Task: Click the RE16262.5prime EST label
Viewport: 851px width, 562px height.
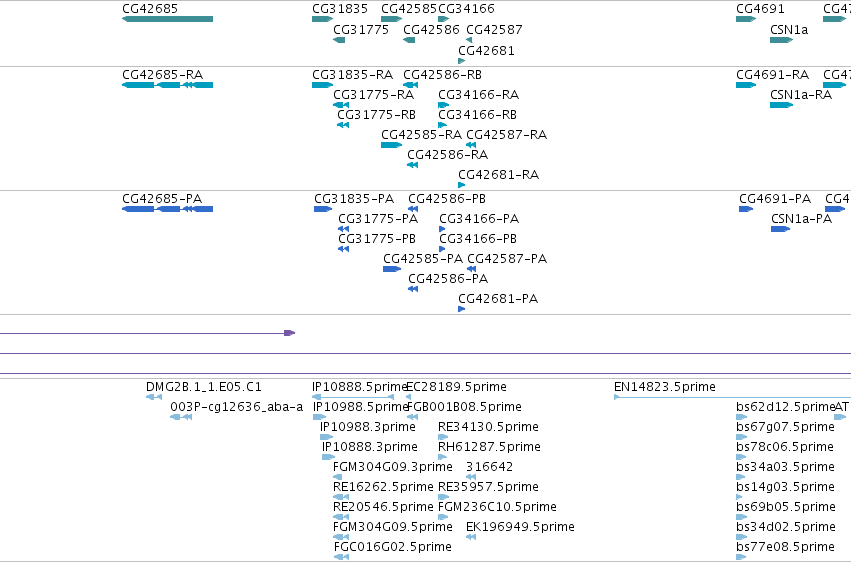Action: (384, 488)
